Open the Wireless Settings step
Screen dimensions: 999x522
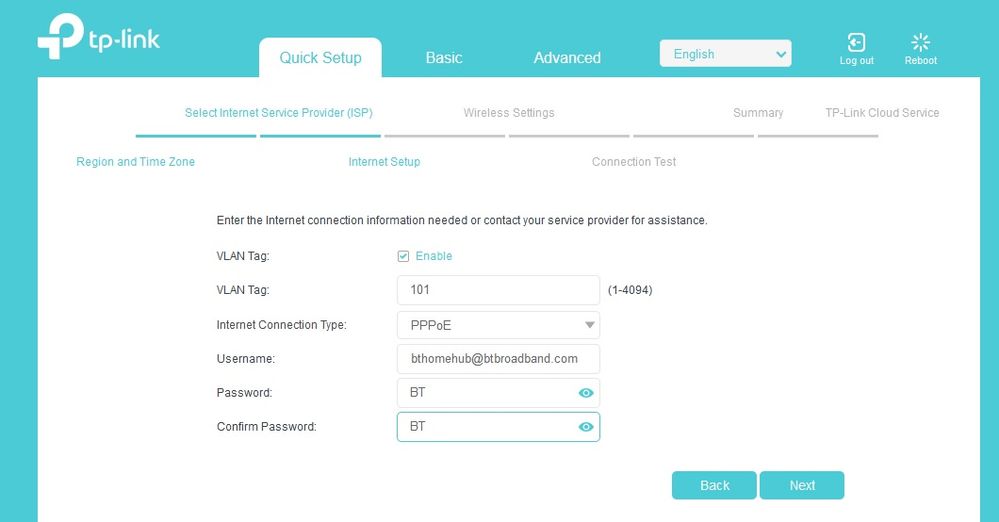point(509,113)
